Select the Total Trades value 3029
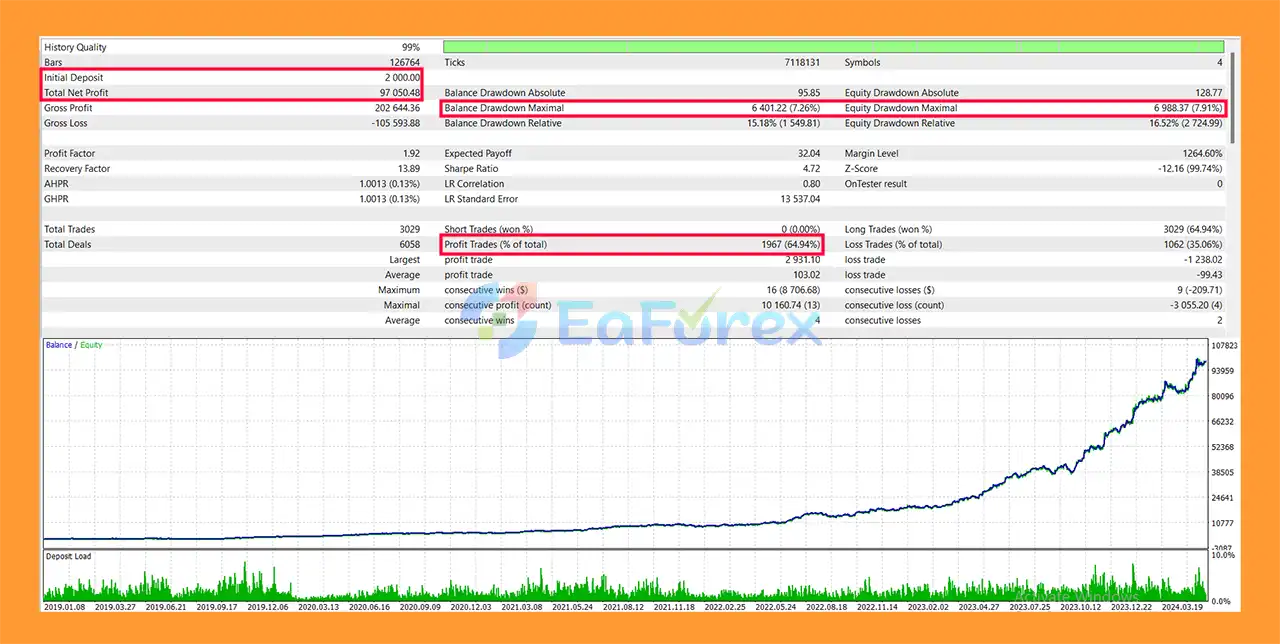This screenshot has height=644, width=1280. pyautogui.click(x=410, y=229)
